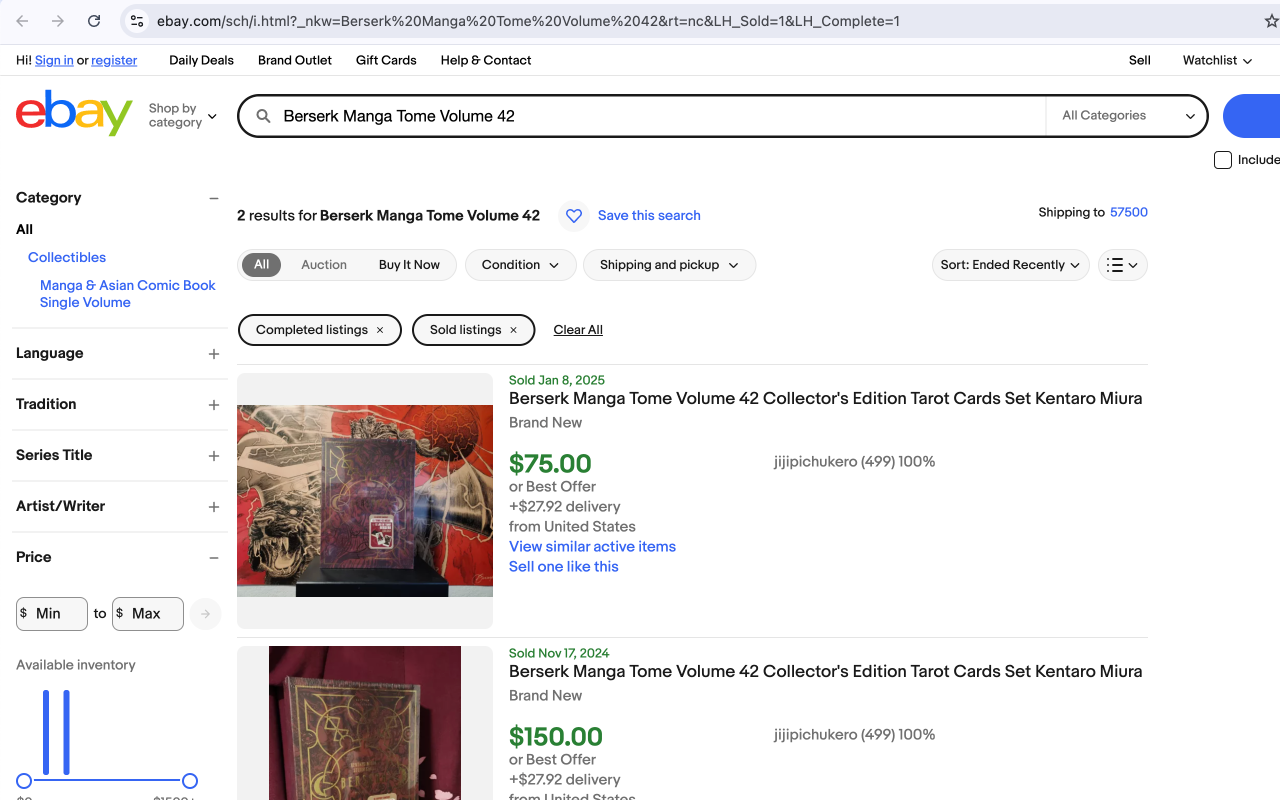Expand the Series Title filter
The height and width of the screenshot is (800, 1280).
(213, 456)
